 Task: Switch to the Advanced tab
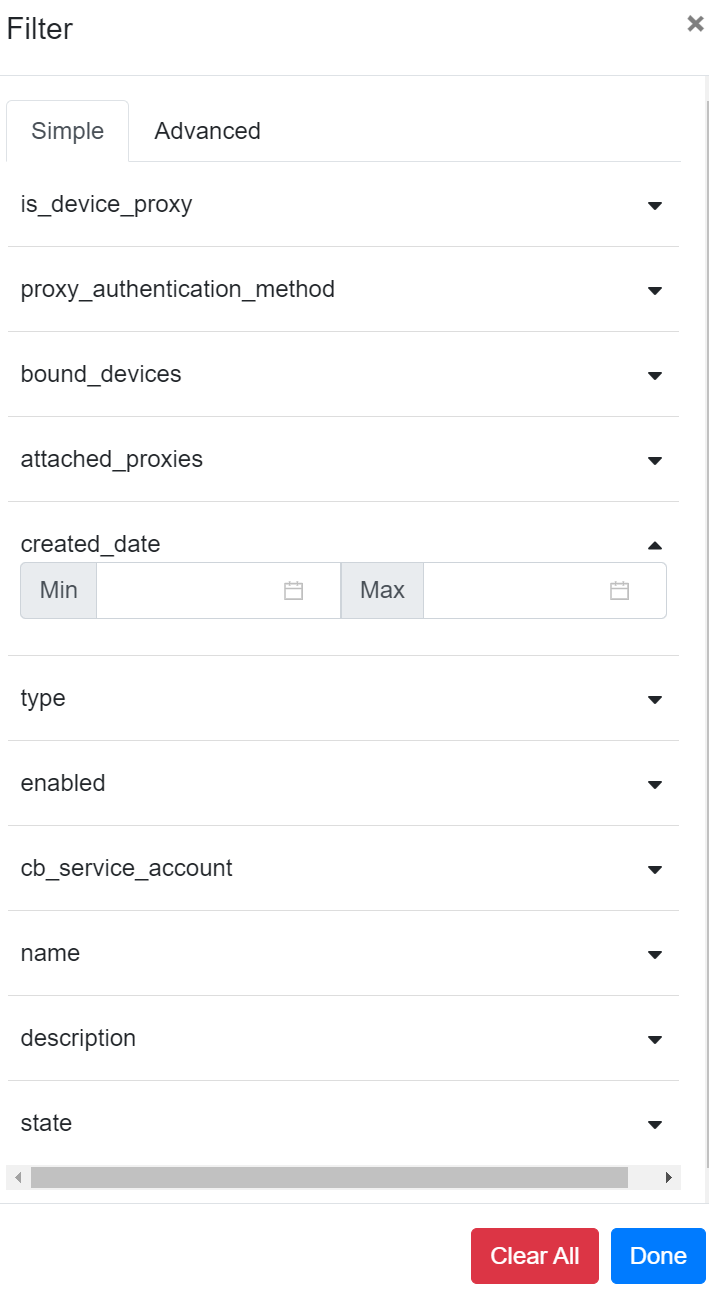[x=207, y=131]
